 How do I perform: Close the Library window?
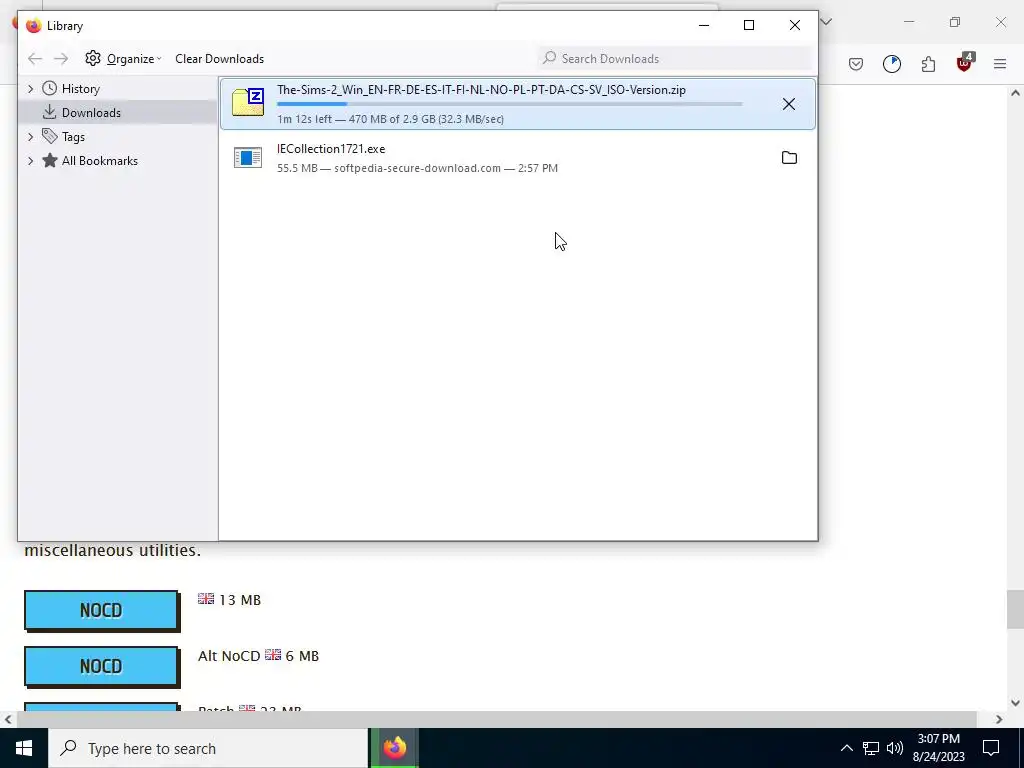pos(795,25)
